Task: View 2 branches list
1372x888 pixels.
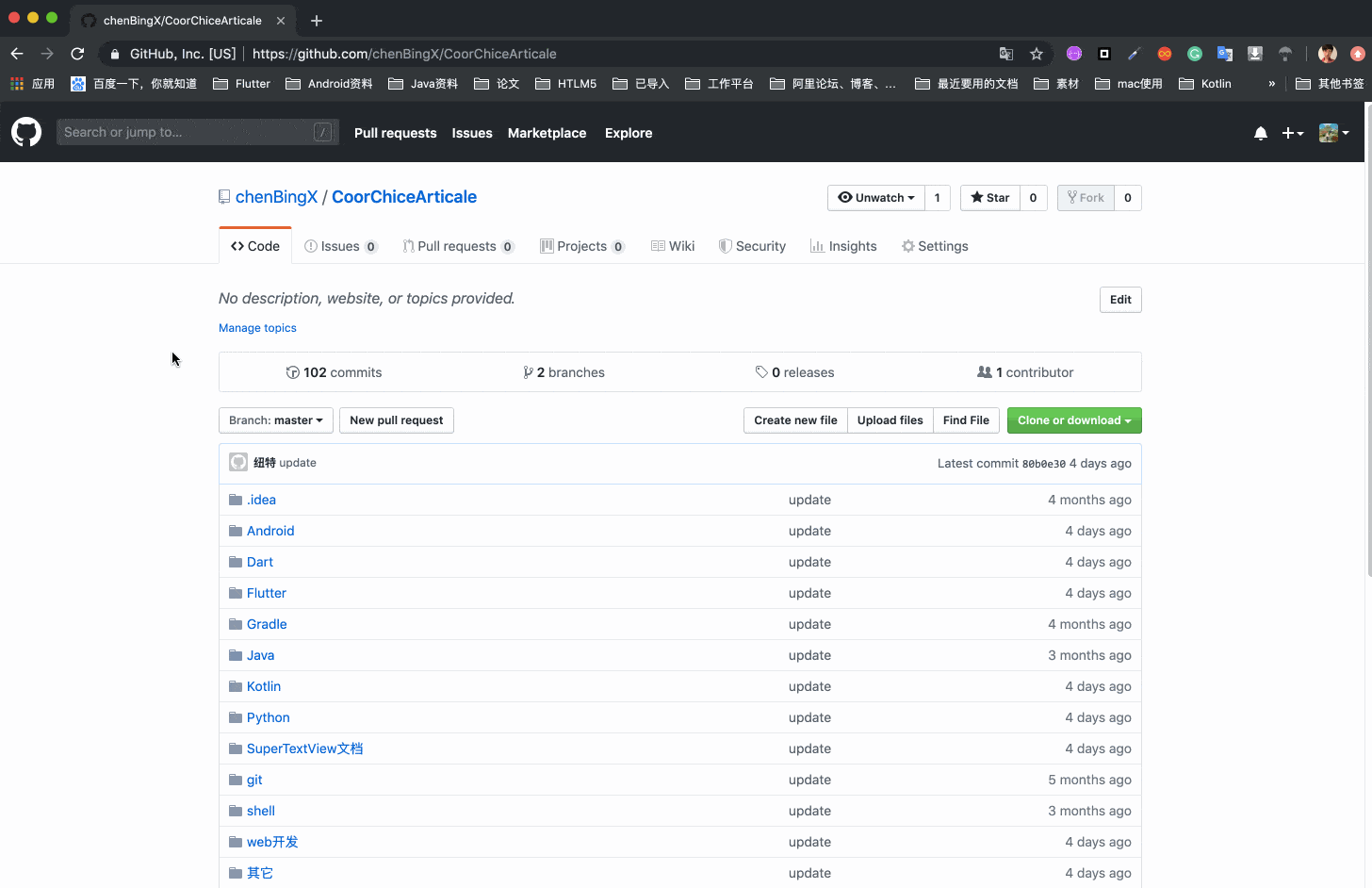Action: [x=563, y=372]
